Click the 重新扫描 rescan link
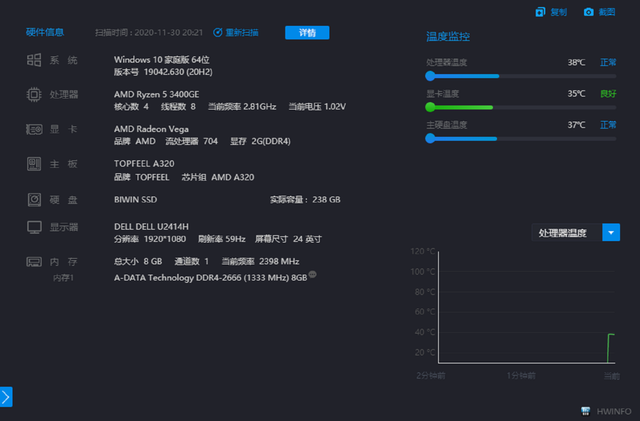Viewport: 640px width, 421px height. click(242, 33)
